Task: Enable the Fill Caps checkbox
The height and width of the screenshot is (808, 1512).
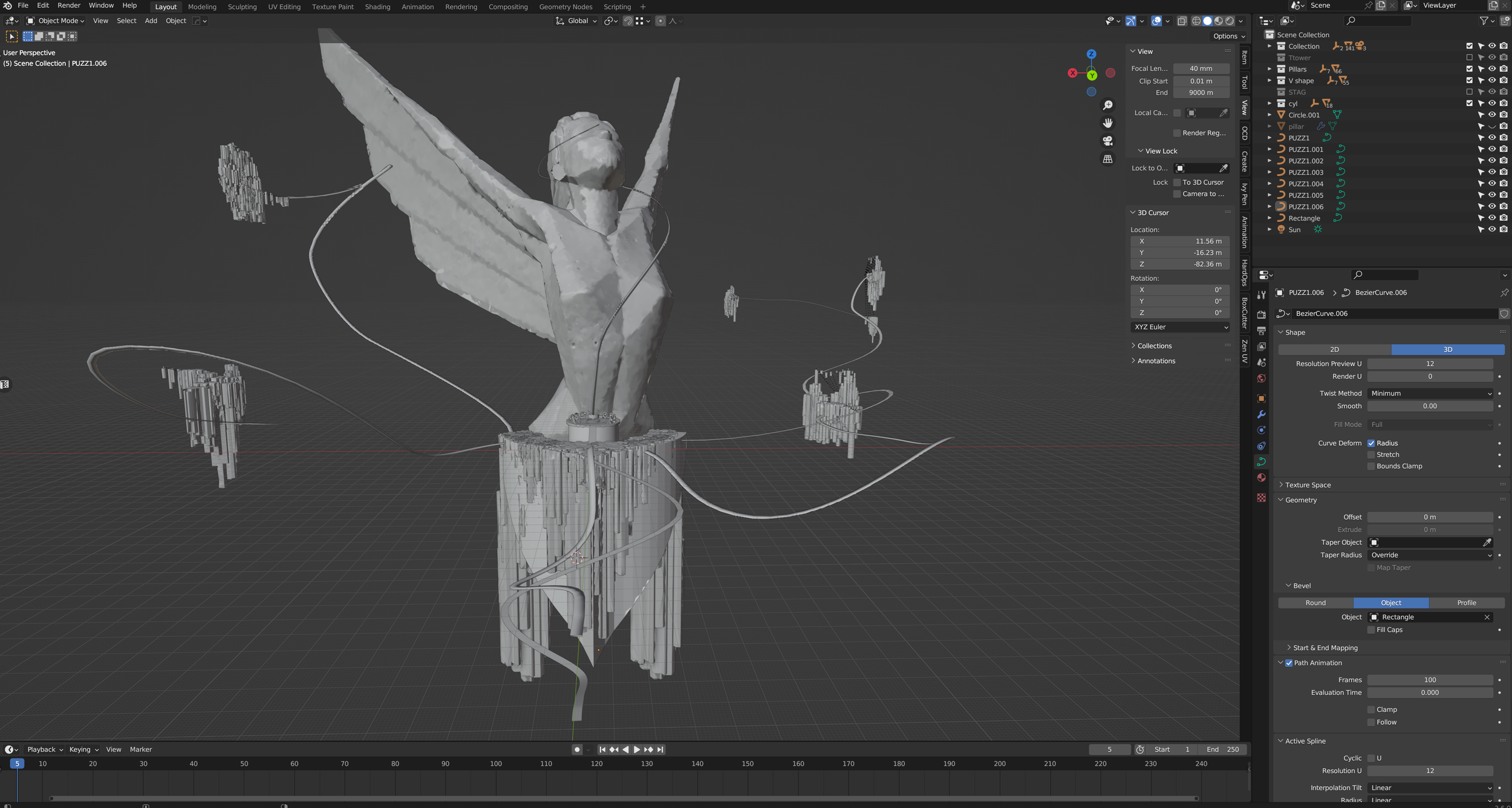Action: [x=1371, y=630]
